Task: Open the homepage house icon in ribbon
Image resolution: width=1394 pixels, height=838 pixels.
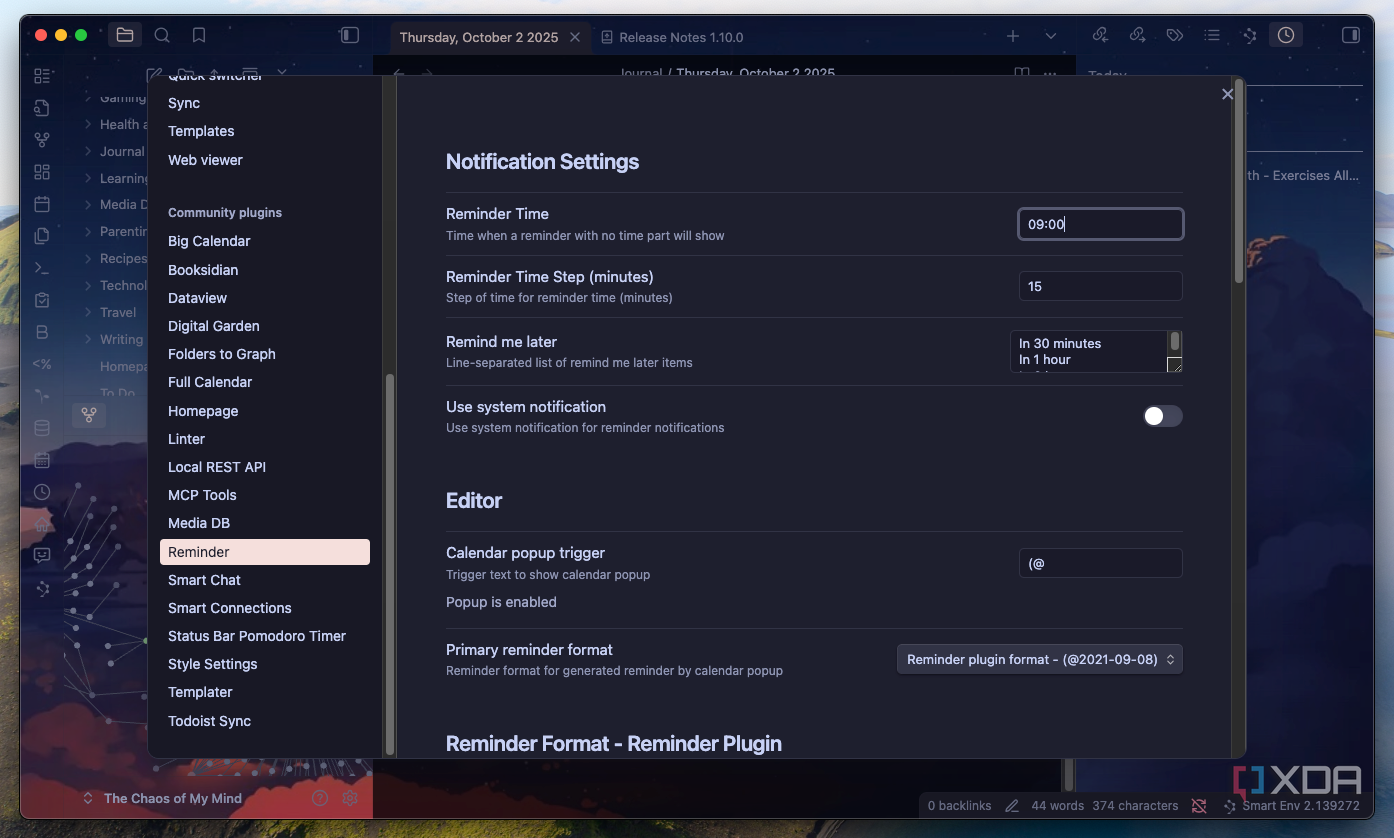Action: tap(42, 524)
